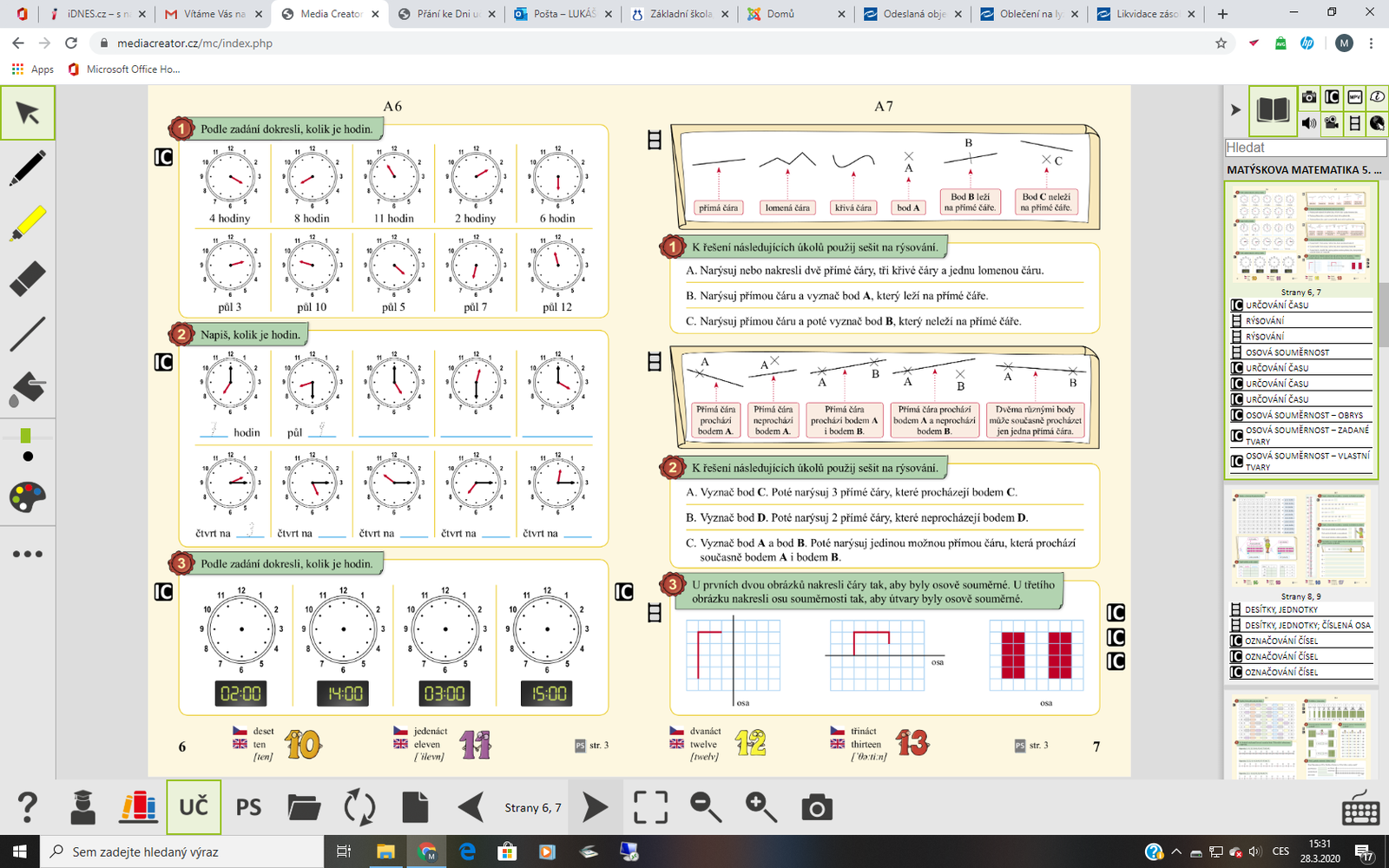
Task: Switch to the UČ textbook view
Action: 194,807
